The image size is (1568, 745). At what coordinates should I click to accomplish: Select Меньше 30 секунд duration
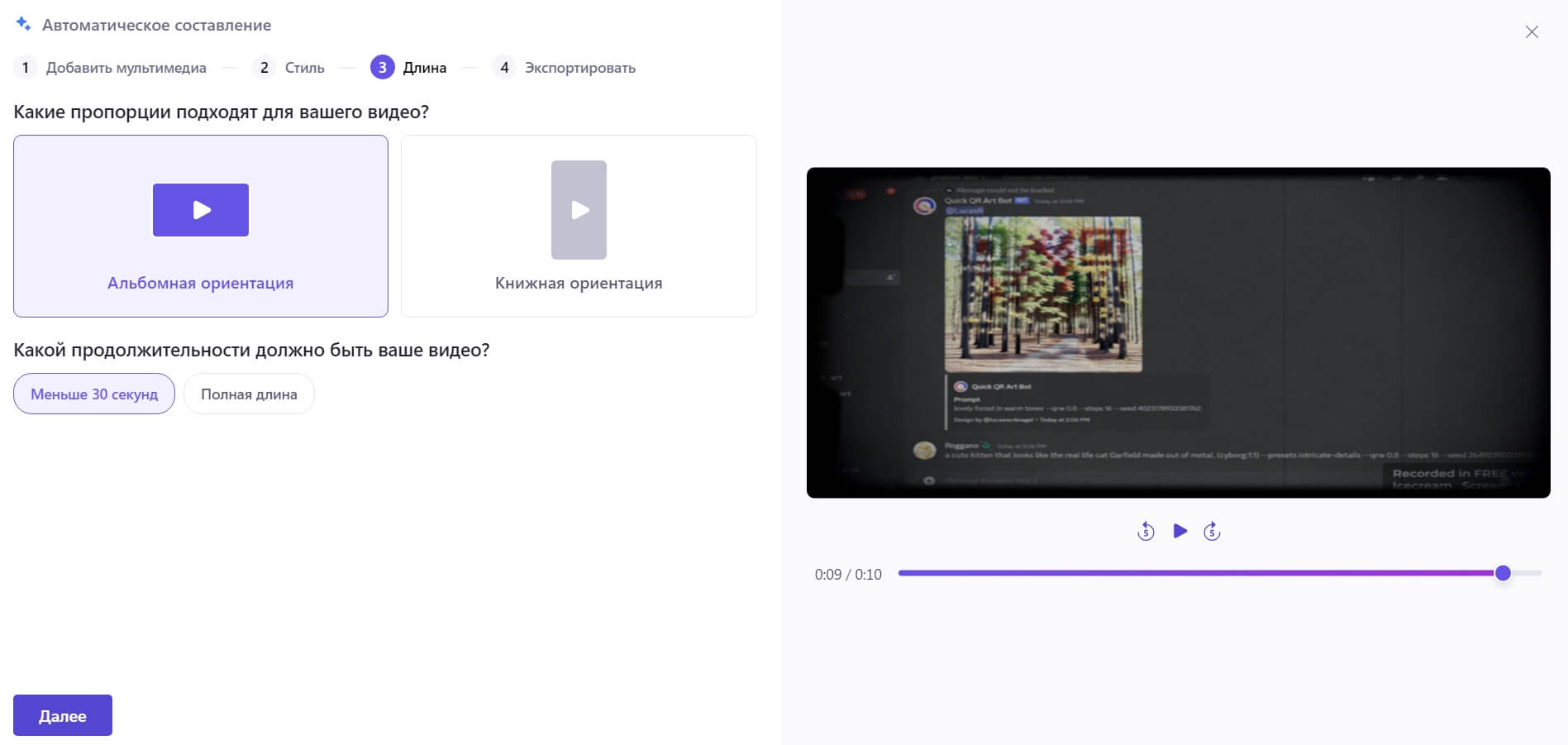[94, 394]
